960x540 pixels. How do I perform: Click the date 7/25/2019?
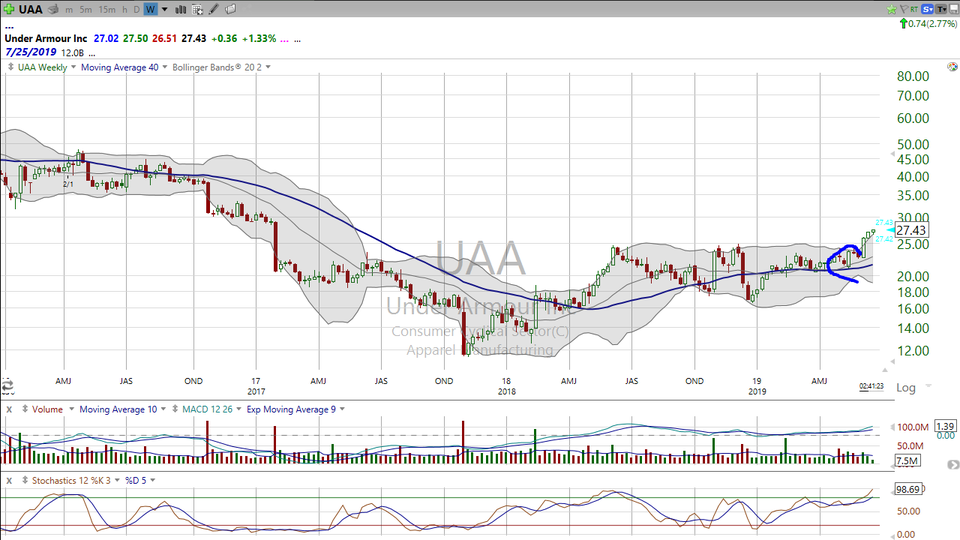click(x=31, y=53)
